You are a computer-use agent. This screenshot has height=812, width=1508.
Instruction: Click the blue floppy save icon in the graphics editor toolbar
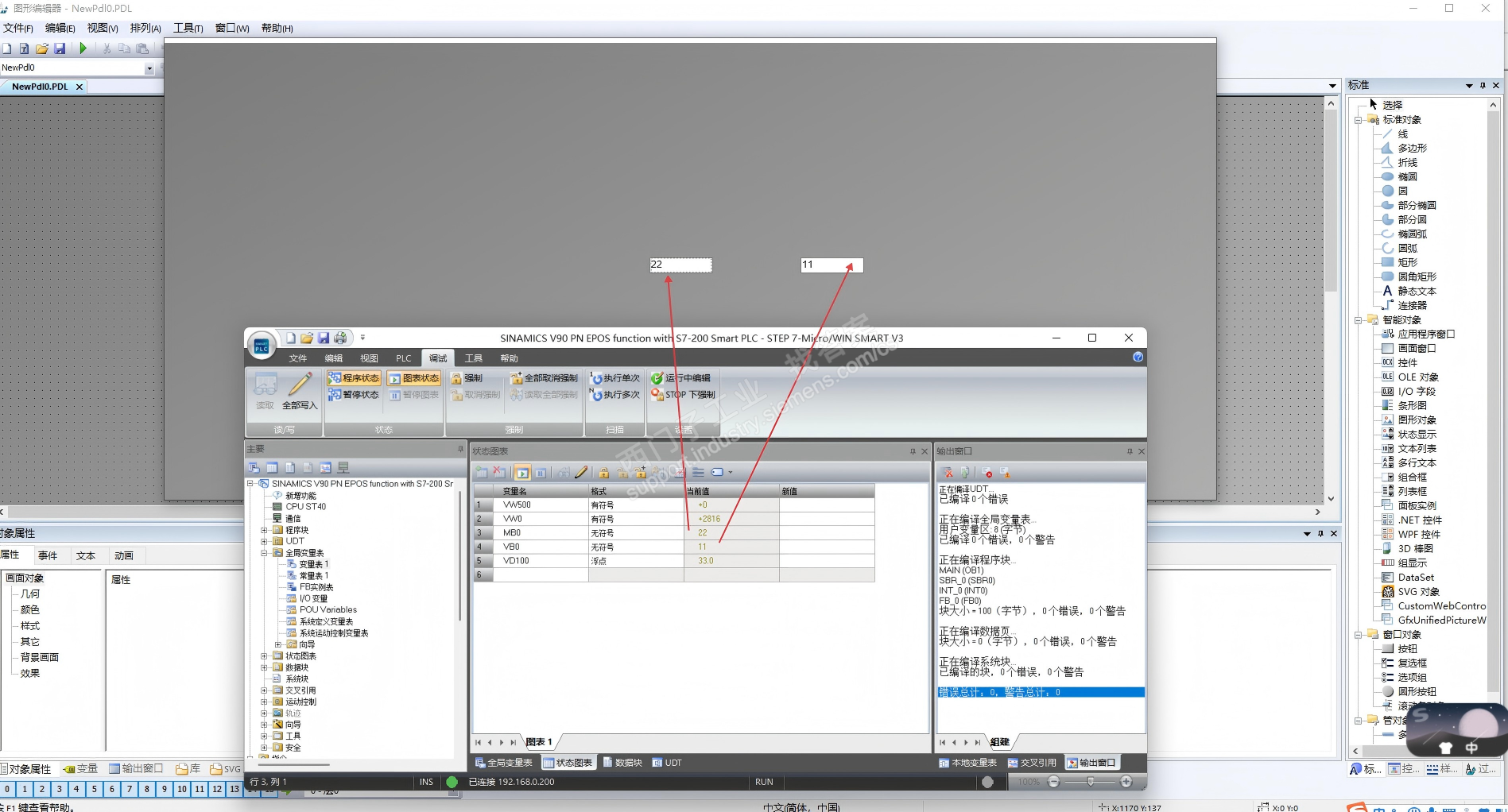click(60, 48)
